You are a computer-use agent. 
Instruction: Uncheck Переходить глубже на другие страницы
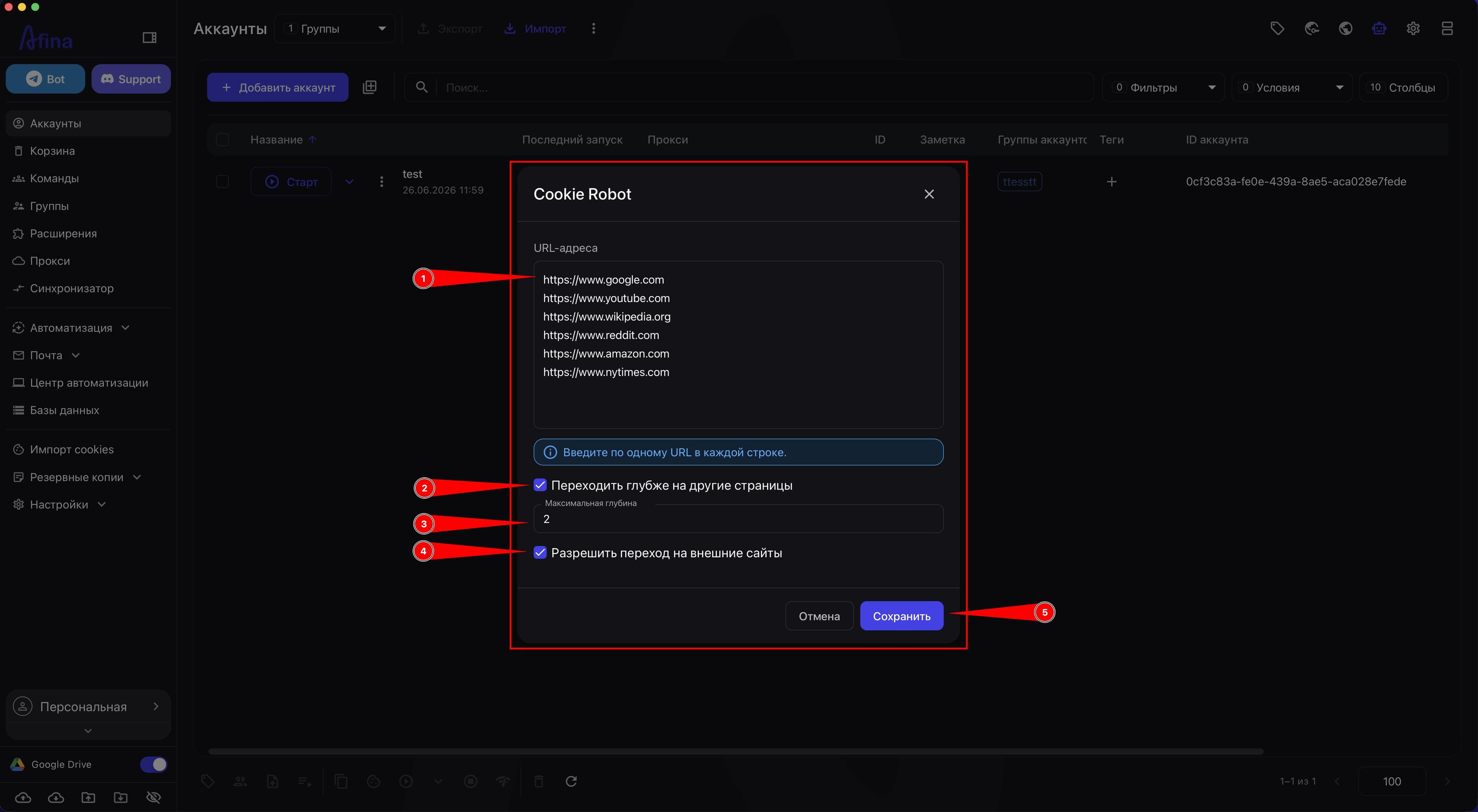[540, 485]
